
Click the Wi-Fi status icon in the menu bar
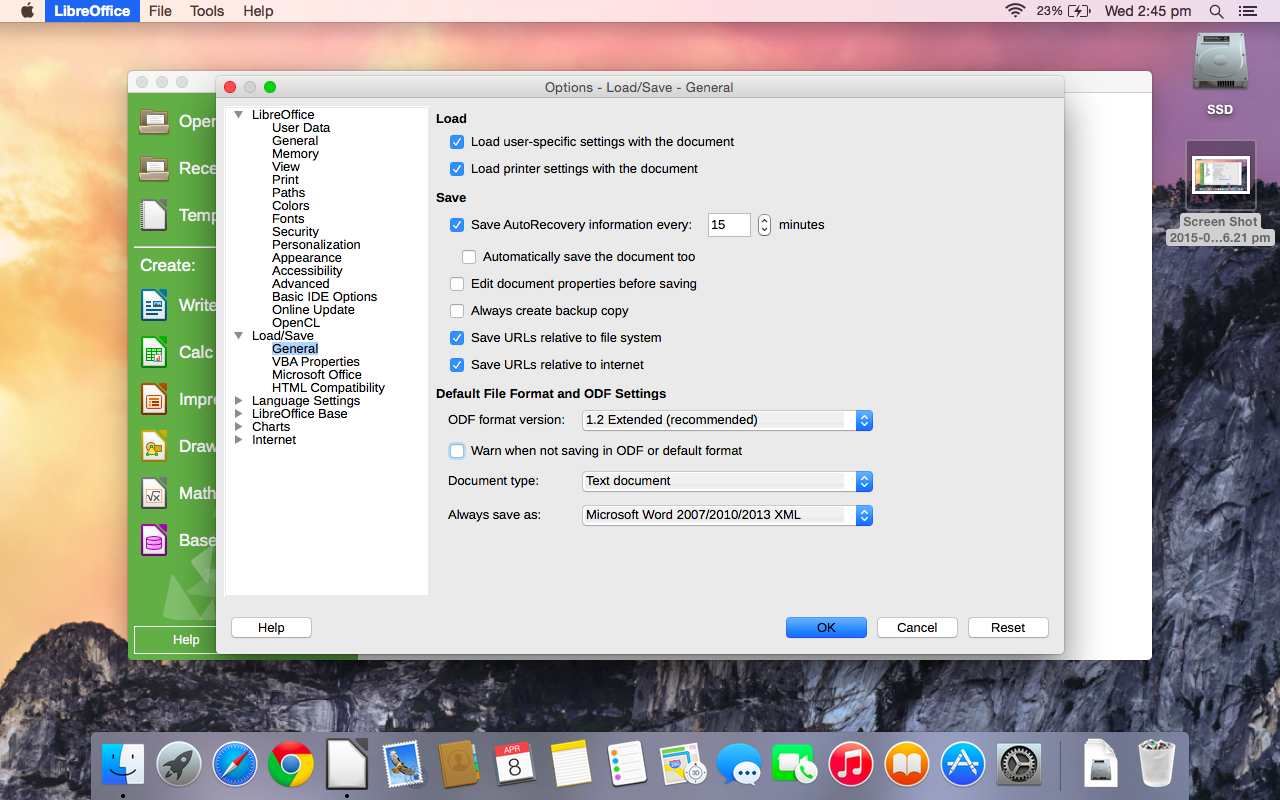click(1016, 11)
